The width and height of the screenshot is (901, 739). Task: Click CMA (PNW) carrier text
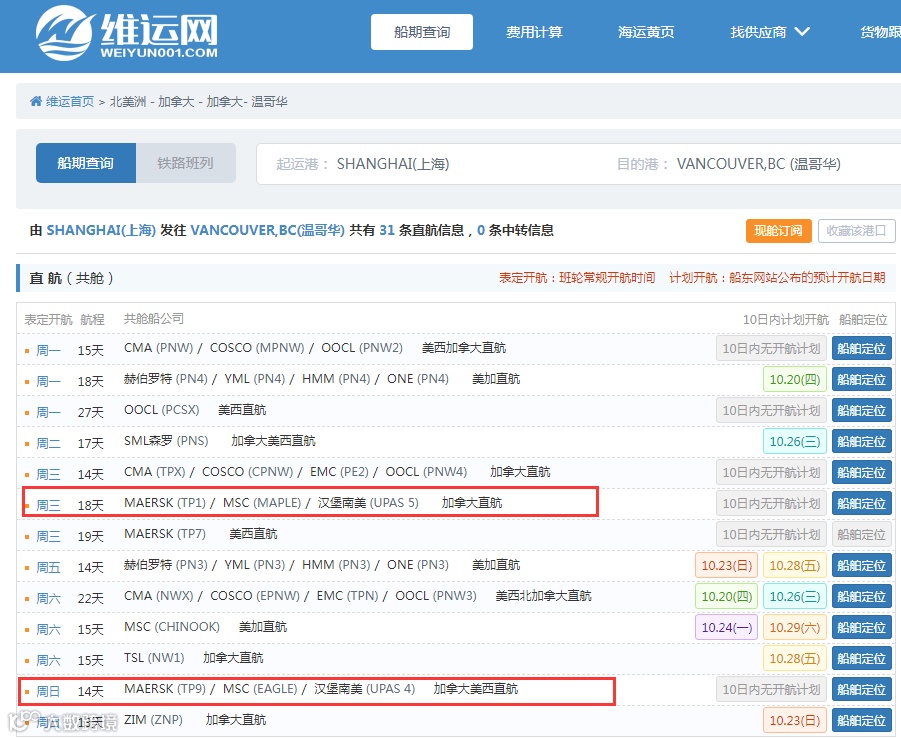[x=159, y=348]
